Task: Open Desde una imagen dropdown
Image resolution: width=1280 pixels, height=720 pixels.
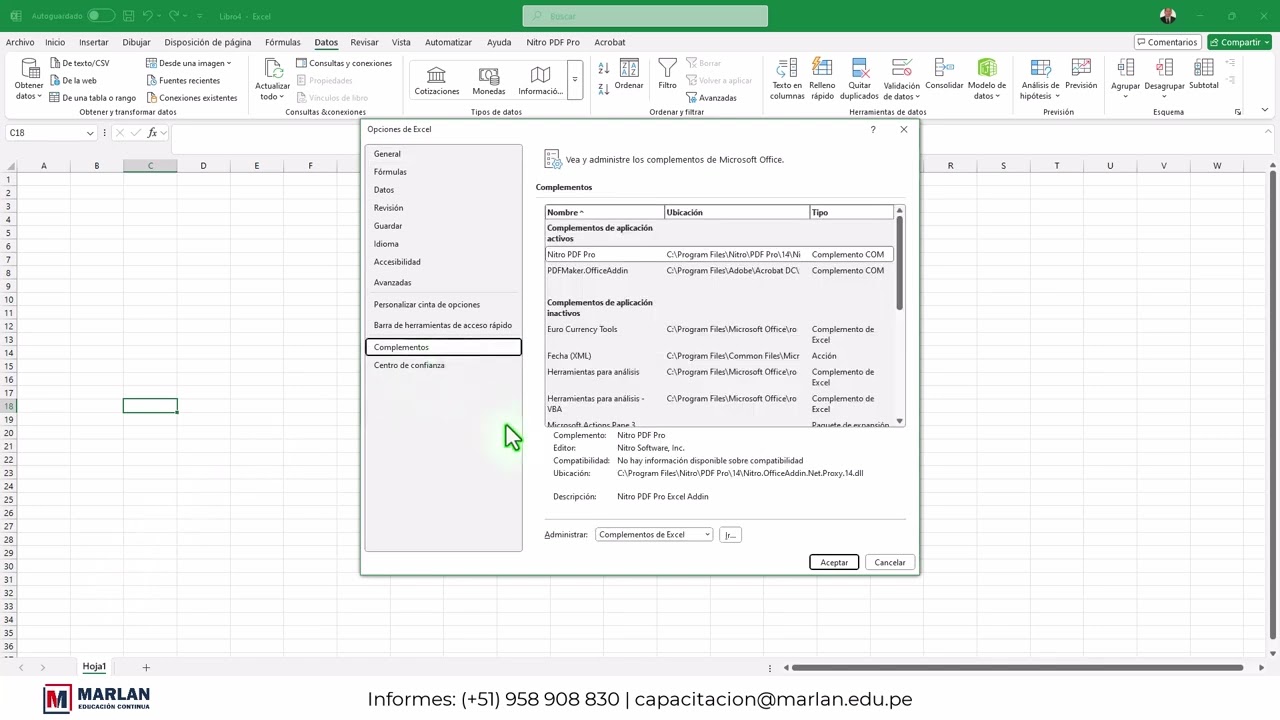Action: 189,63
